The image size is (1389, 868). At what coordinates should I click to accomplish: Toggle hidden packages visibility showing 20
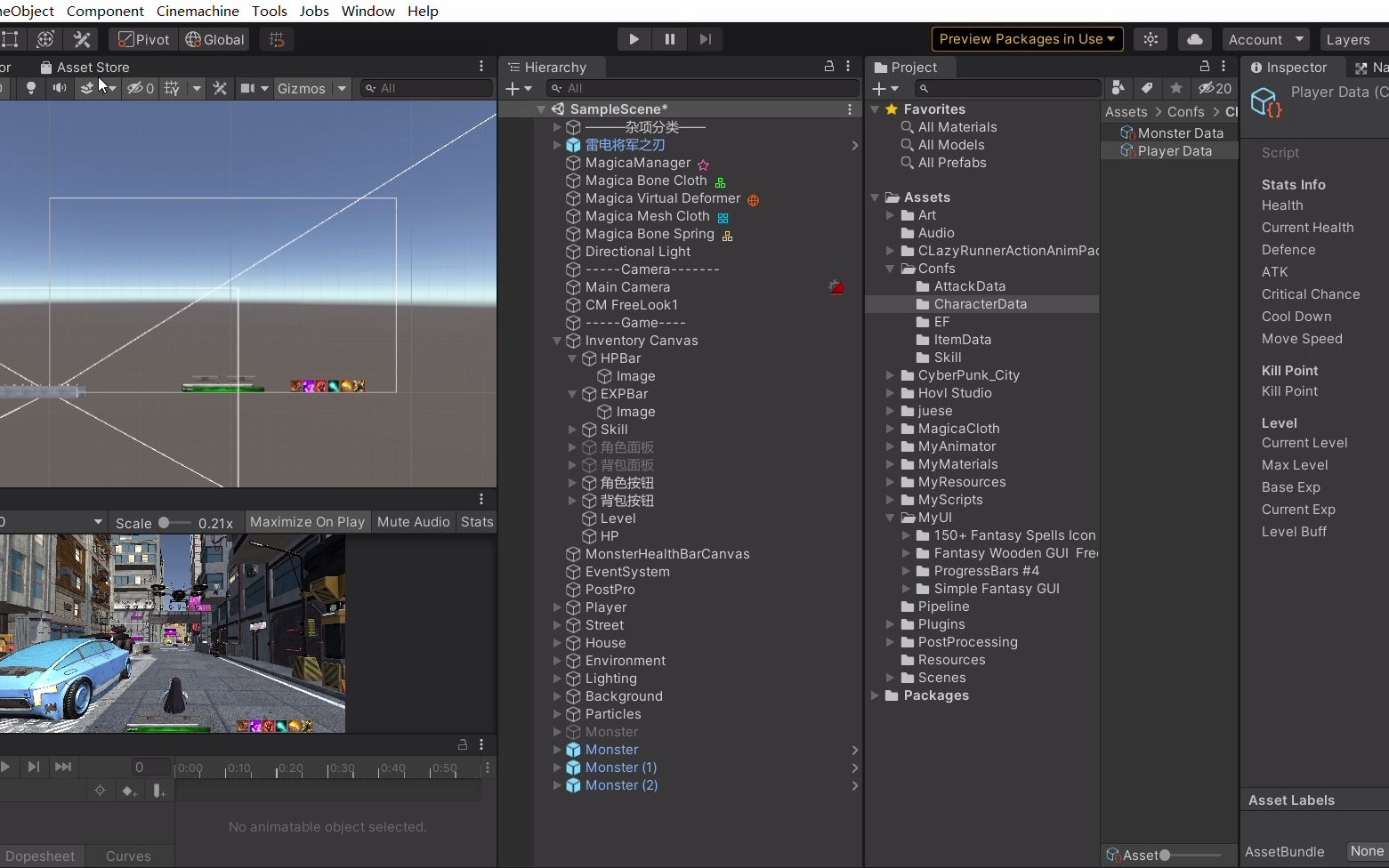click(1215, 88)
